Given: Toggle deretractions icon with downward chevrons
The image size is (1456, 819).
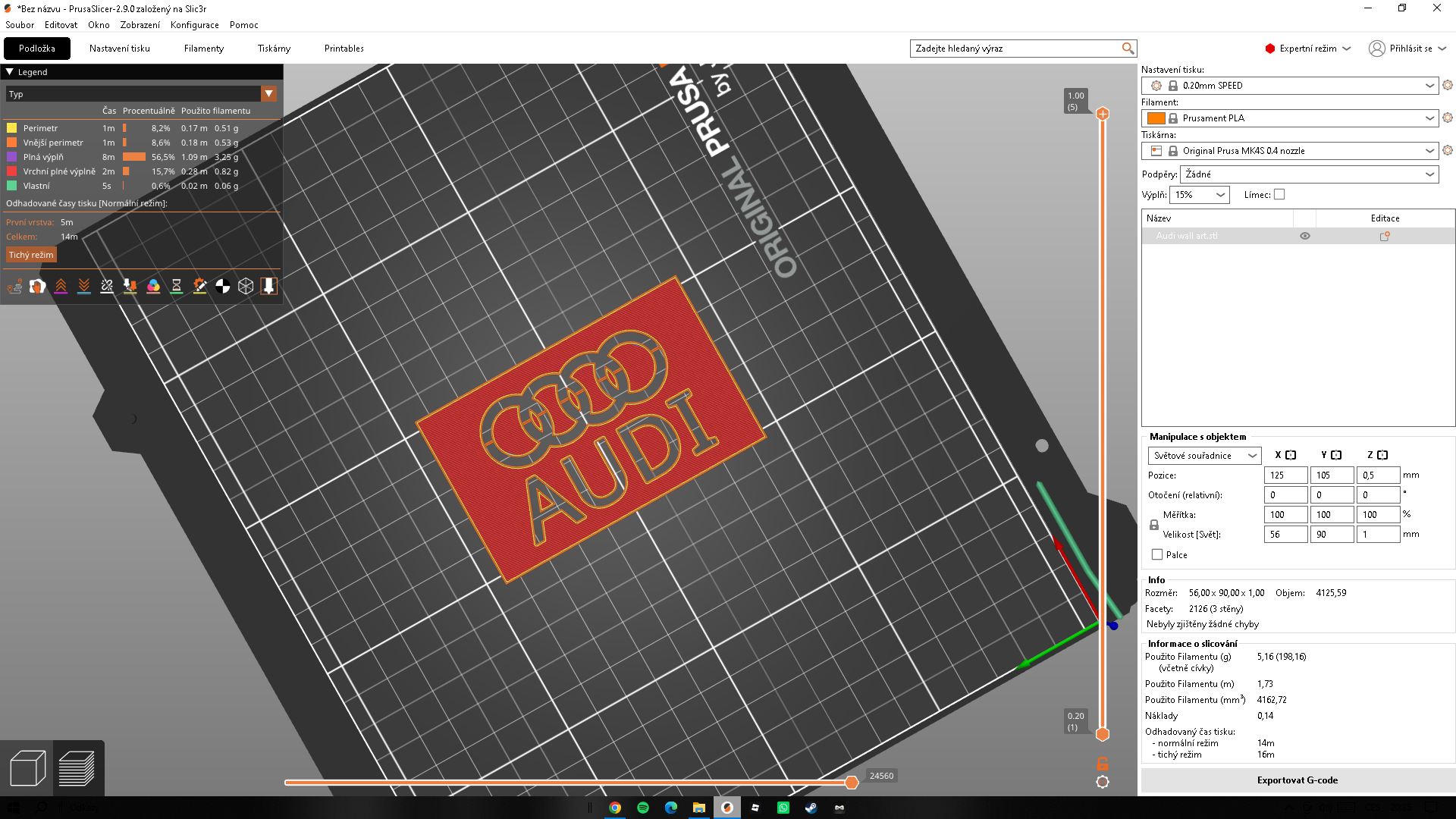Looking at the screenshot, I should pyautogui.click(x=84, y=286).
